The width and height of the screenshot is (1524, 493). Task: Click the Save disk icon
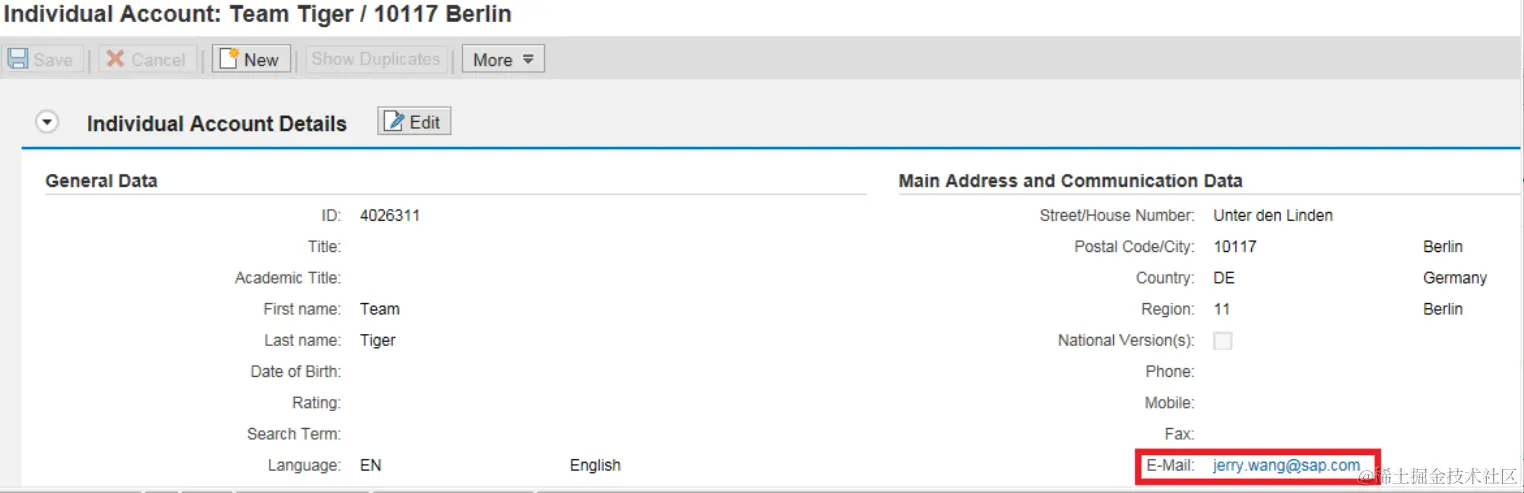point(18,59)
